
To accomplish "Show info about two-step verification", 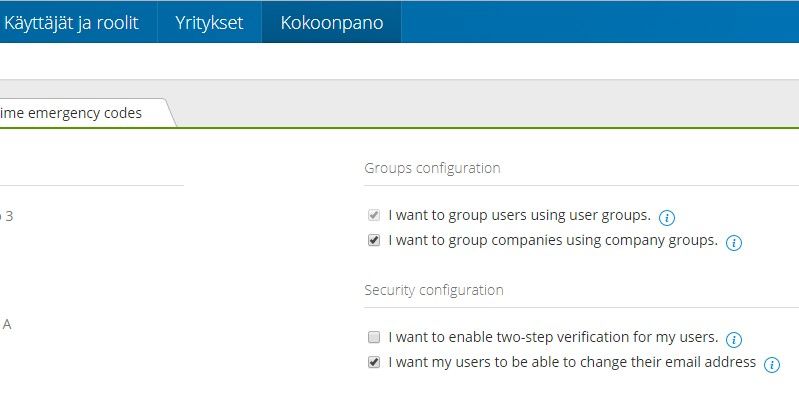I will point(733,339).
